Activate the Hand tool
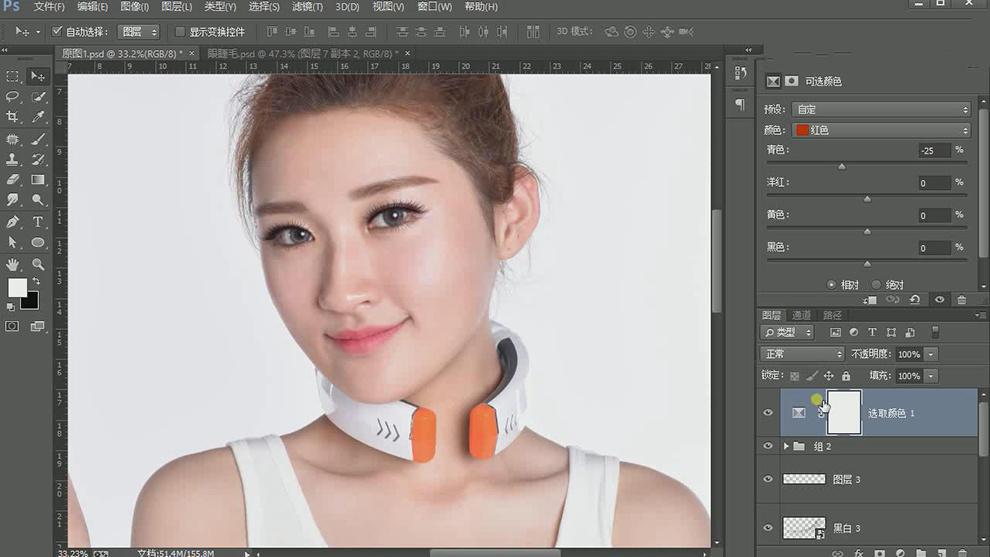The height and width of the screenshot is (557, 990). click(13, 264)
